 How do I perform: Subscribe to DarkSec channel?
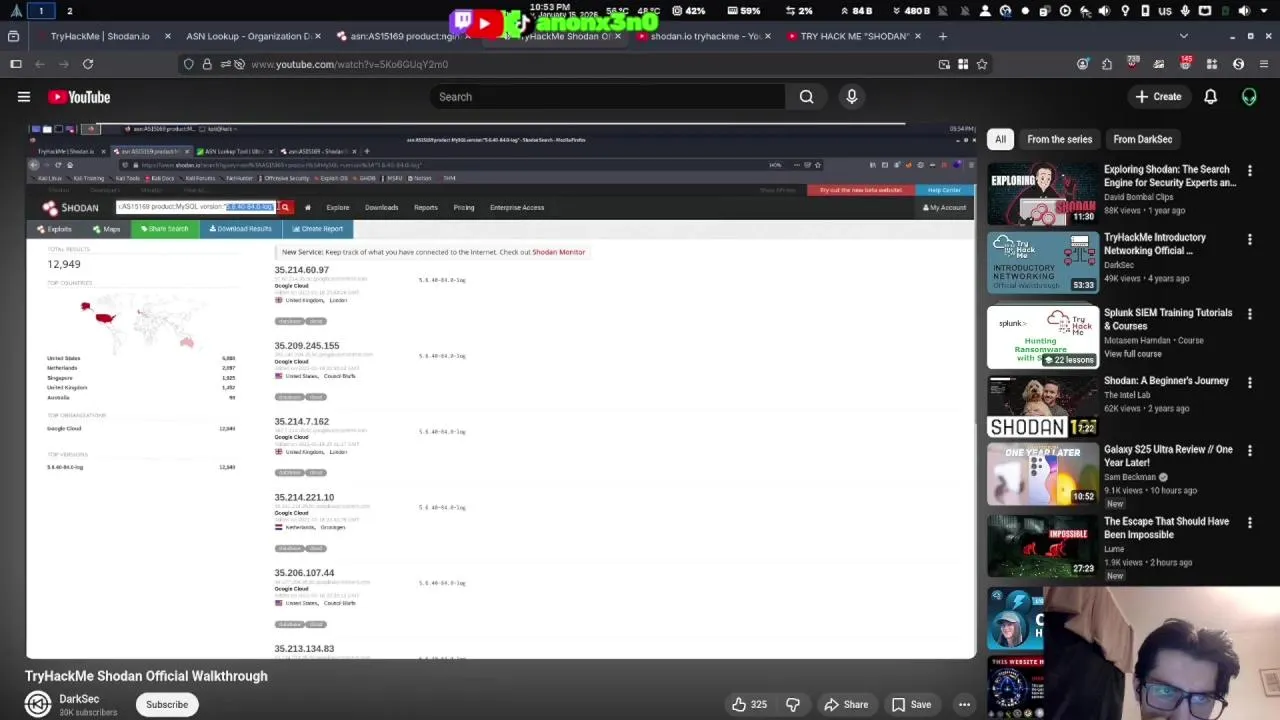[167, 704]
